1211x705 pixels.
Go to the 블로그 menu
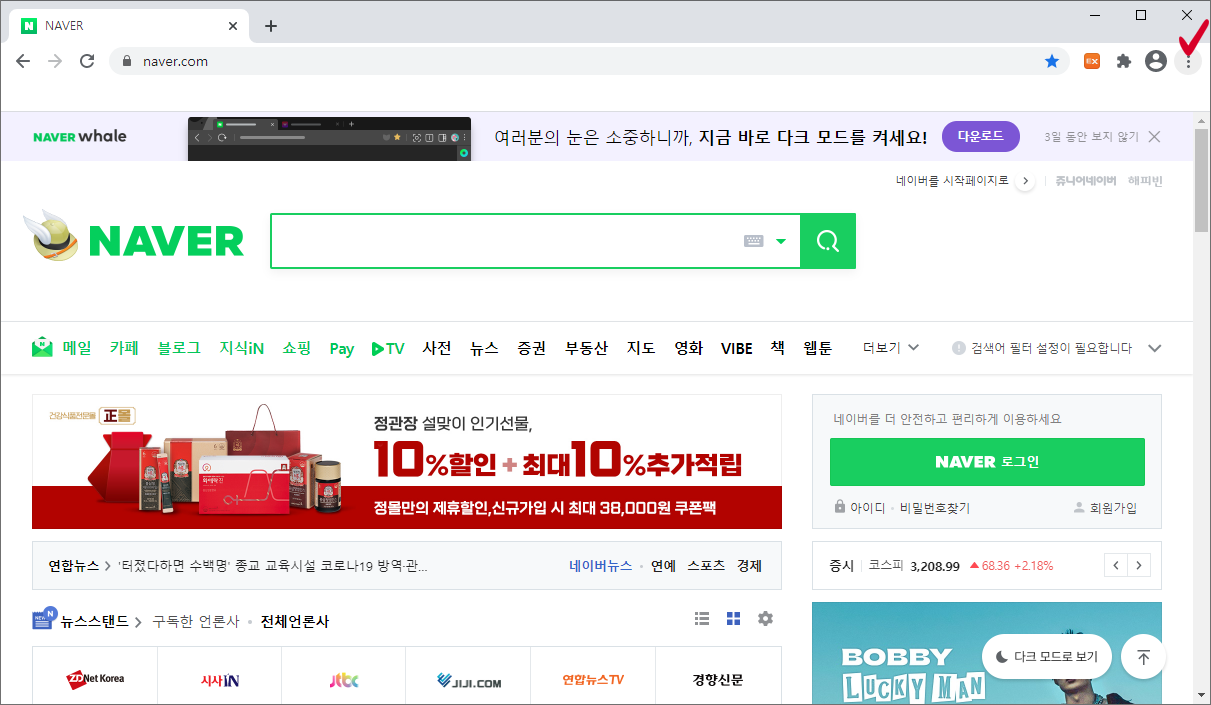(179, 348)
